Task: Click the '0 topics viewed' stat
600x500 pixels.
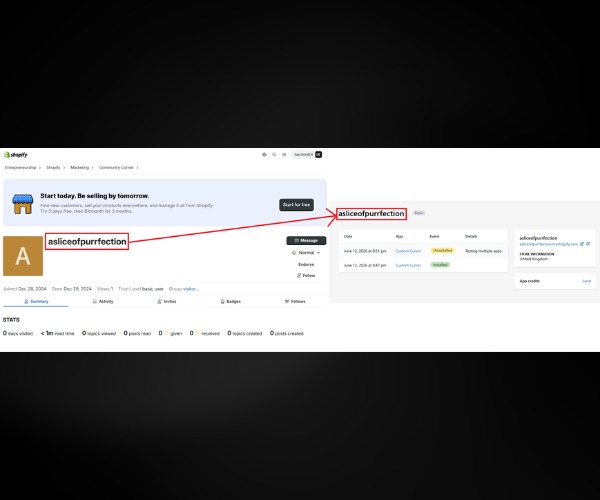Action: pyautogui.click(x=99, y=333)
